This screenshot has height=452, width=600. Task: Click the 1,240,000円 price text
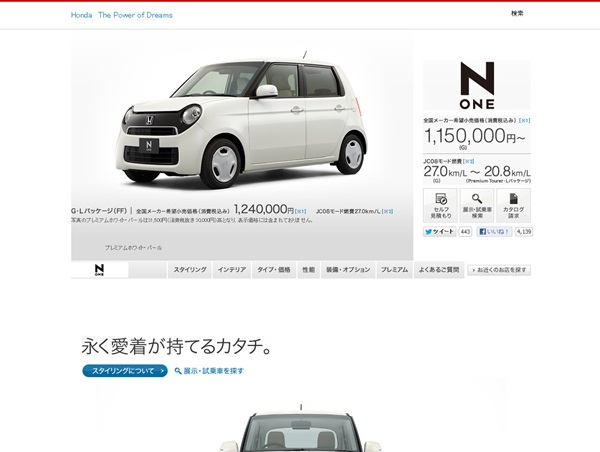264,209
